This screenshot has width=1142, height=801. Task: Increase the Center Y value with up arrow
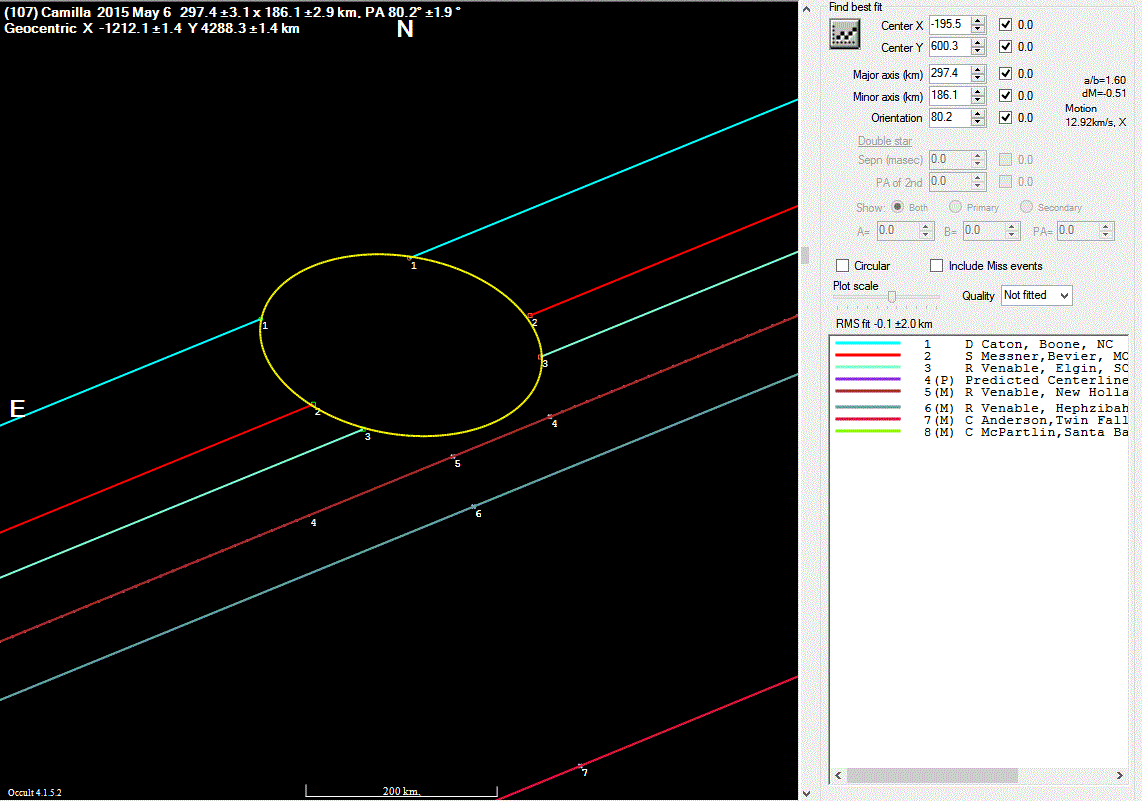(978, 42)
